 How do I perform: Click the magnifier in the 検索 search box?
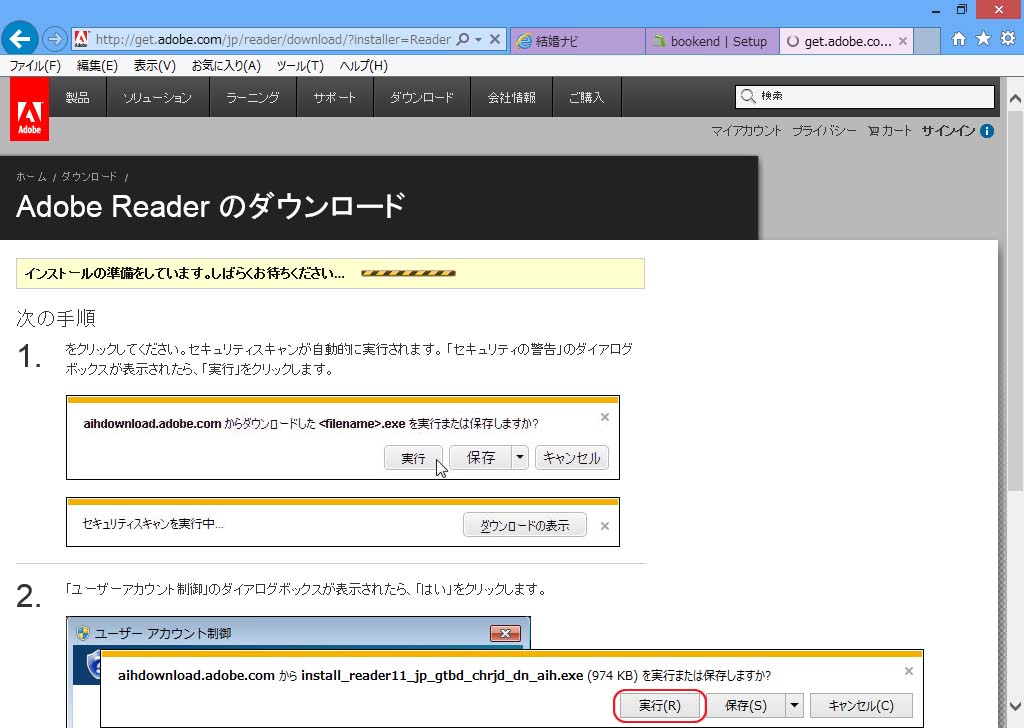tap(748, 96)
